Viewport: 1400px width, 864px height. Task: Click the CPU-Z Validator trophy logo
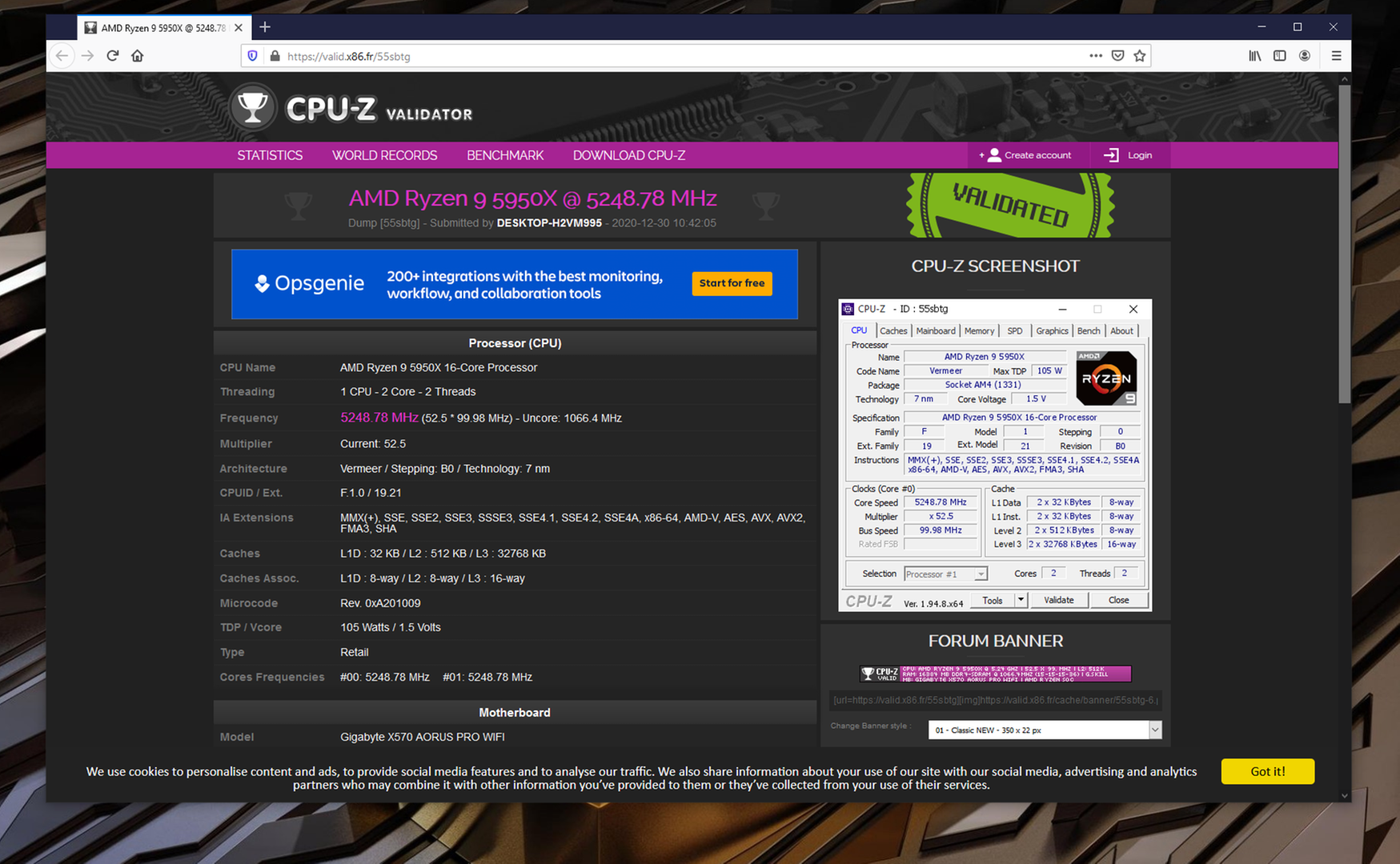point(253,107)
